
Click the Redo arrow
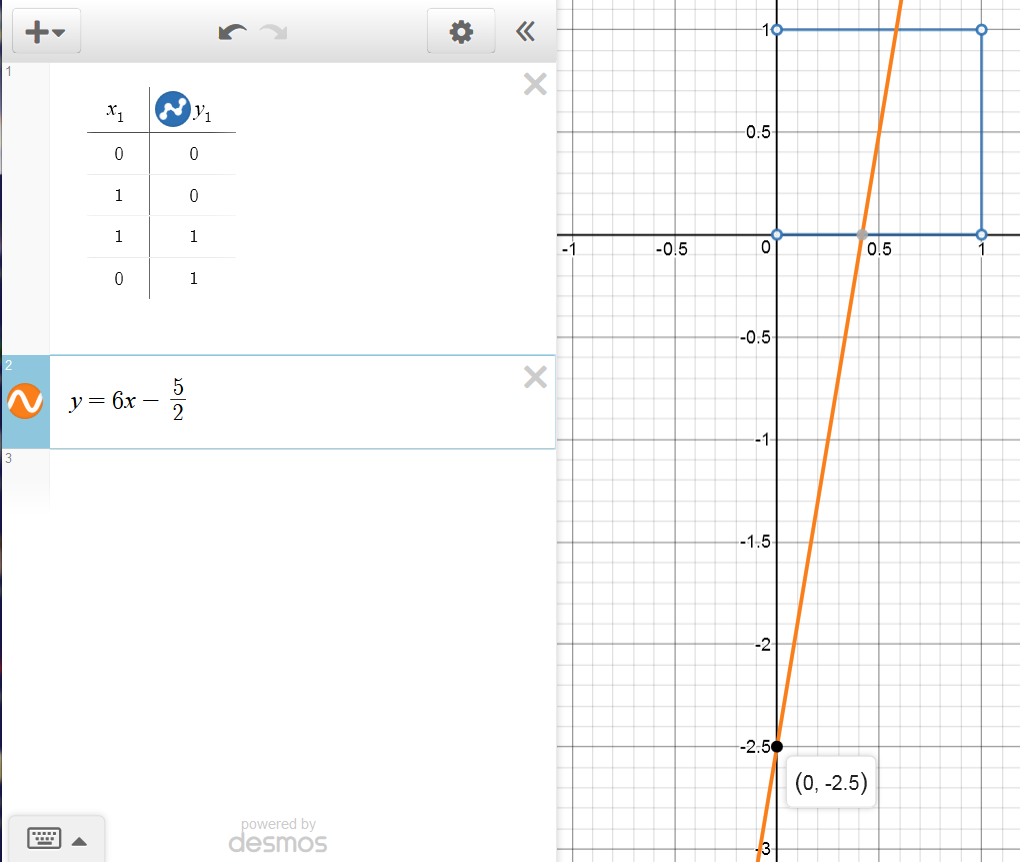pyautogui.click(x=273, y=33)
